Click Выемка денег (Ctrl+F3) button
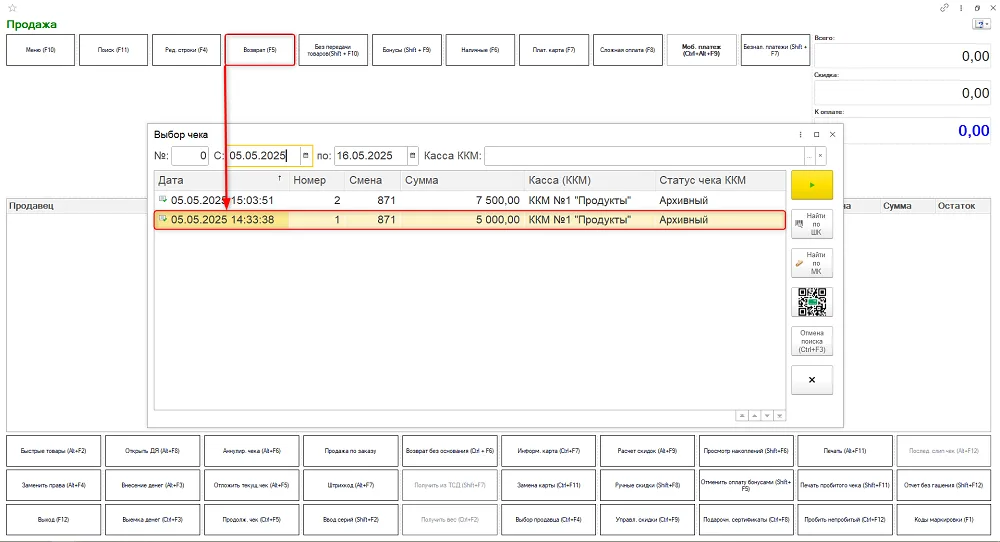Image resolution: width=1000 pixels, height=542 pixels. coord(152,520)
